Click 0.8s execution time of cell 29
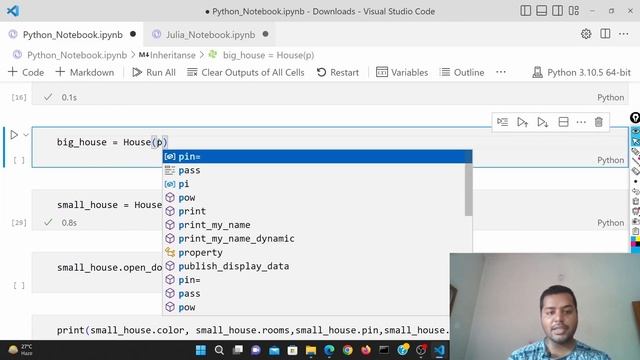The height and width of the screenshot is (360, 640). click(x=69, y=222)
